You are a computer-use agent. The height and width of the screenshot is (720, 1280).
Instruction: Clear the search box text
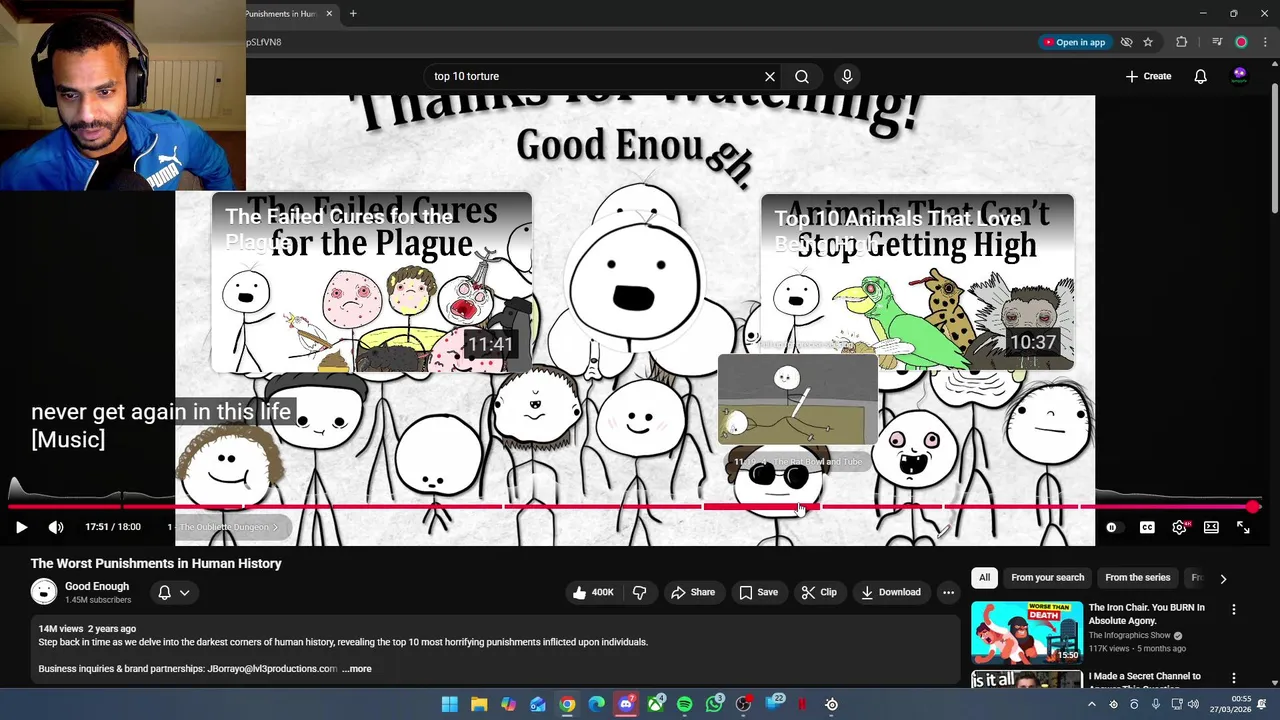click(x=770, y=76)
